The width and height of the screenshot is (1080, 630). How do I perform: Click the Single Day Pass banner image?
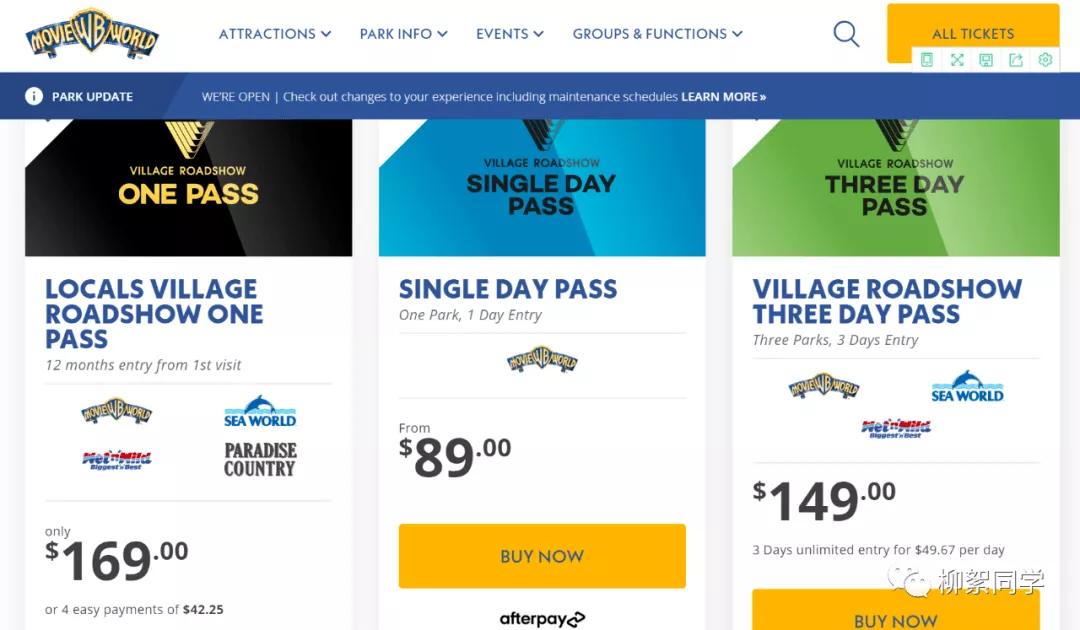[x=542, y=187]
